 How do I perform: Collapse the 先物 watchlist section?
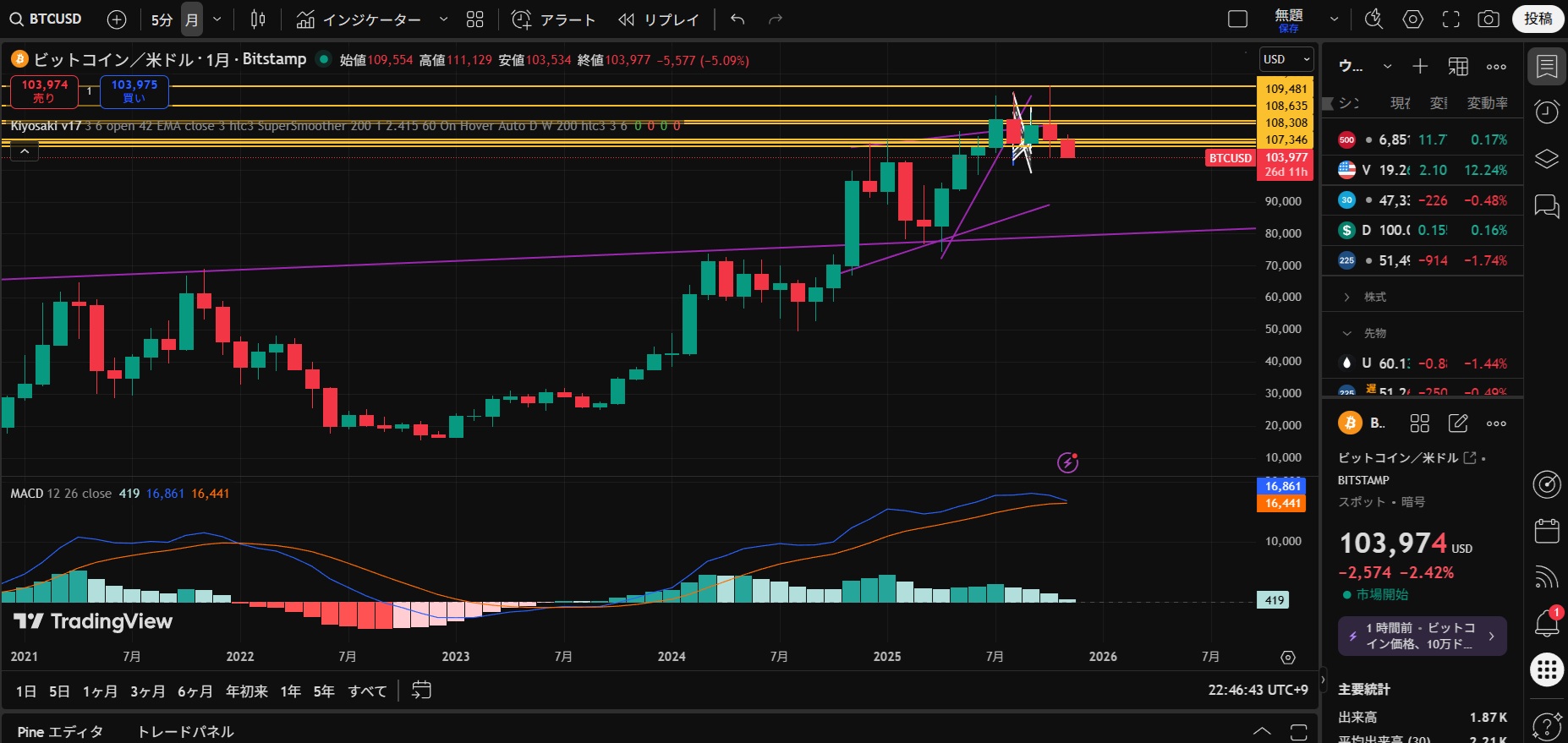[x=1347, y=333]
